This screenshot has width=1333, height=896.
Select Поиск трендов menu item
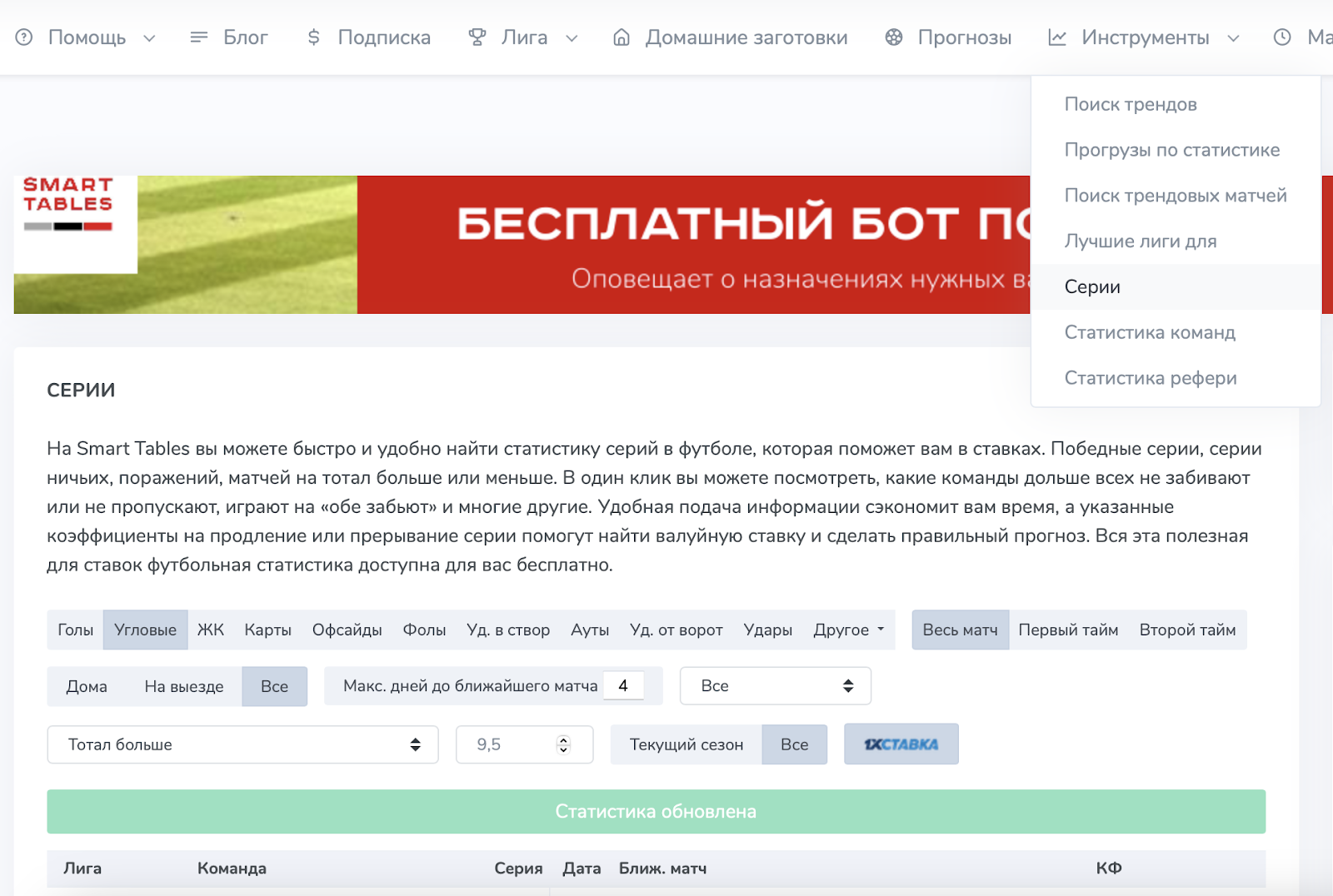pos(1176,105)
